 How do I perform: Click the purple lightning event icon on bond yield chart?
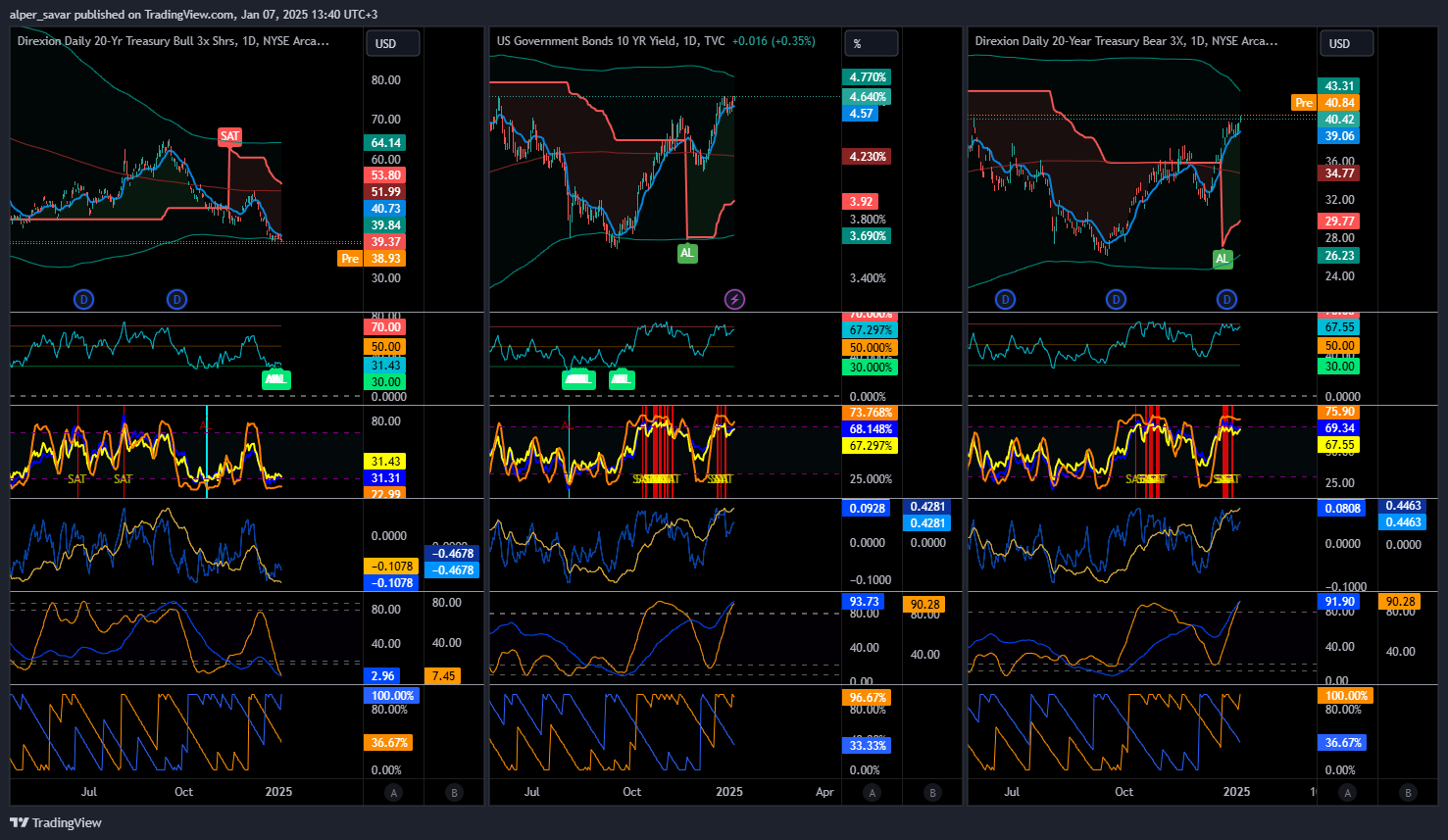[734, 299]
